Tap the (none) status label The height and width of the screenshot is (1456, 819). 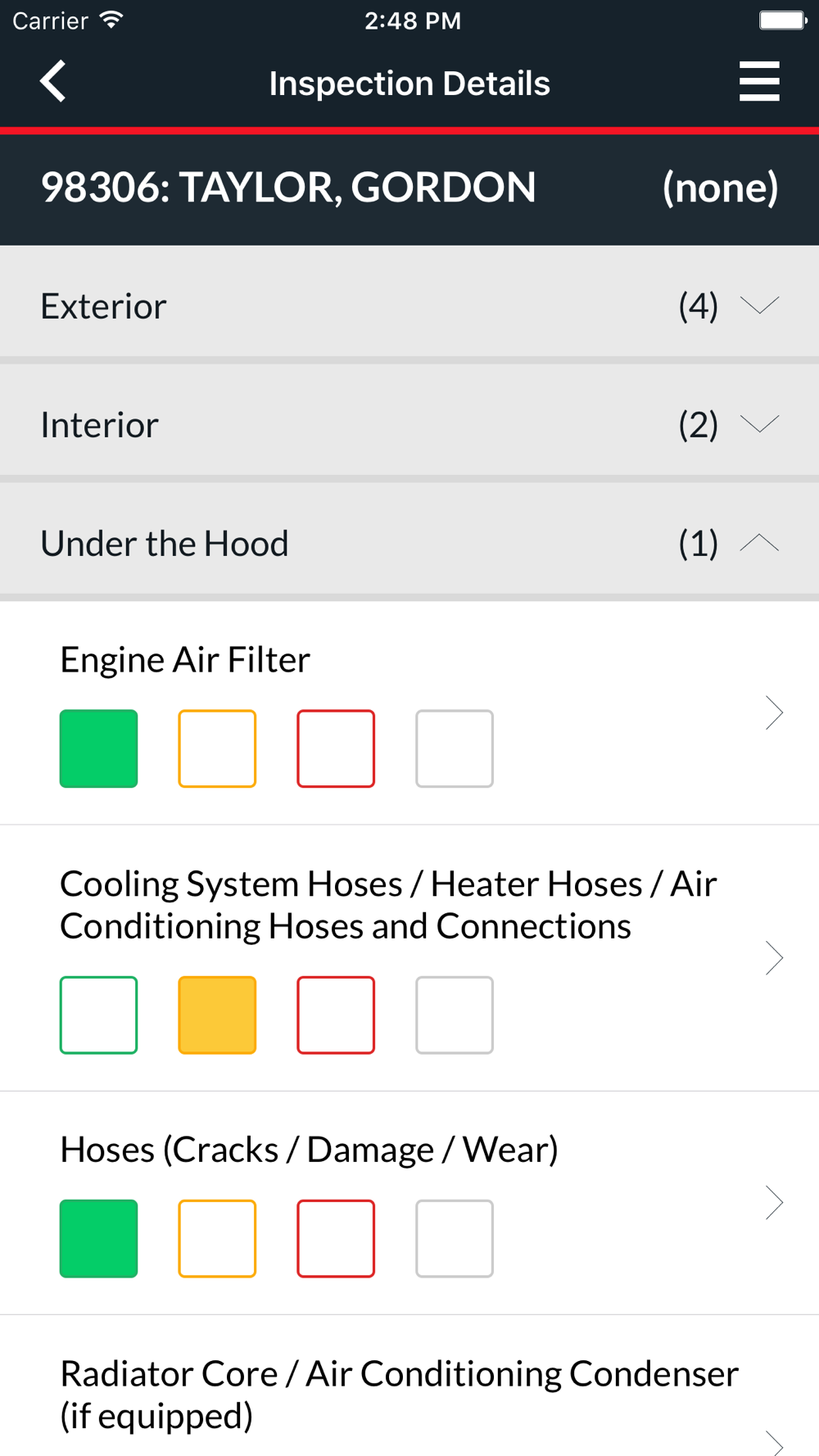[720, 188]
